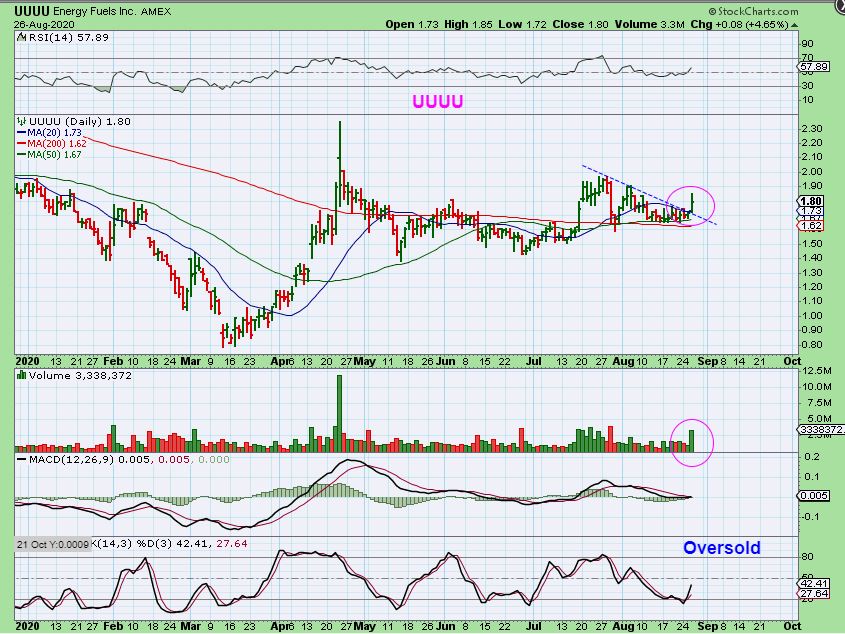Viewport: 845px width, 634px height.
Task: Click the Apr label on the price chart date axis
Action: 279,361
